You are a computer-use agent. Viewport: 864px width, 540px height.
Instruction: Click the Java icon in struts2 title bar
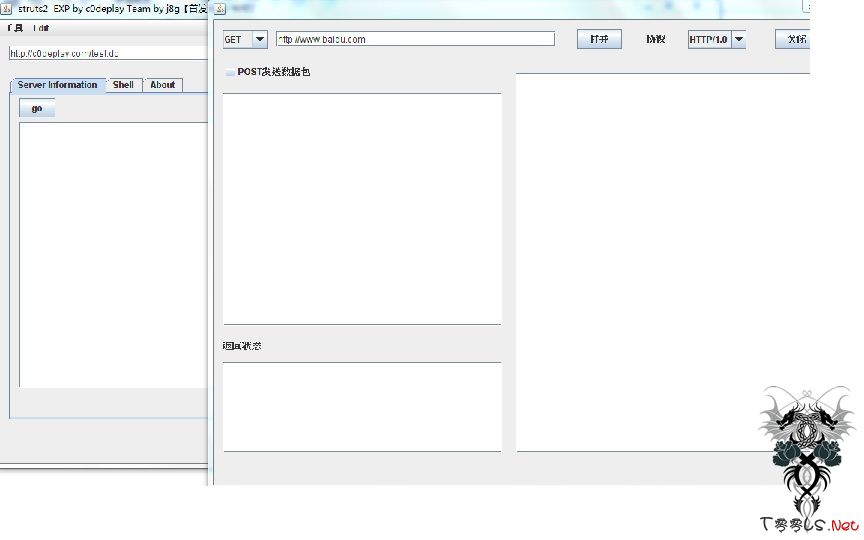(7, 8)
